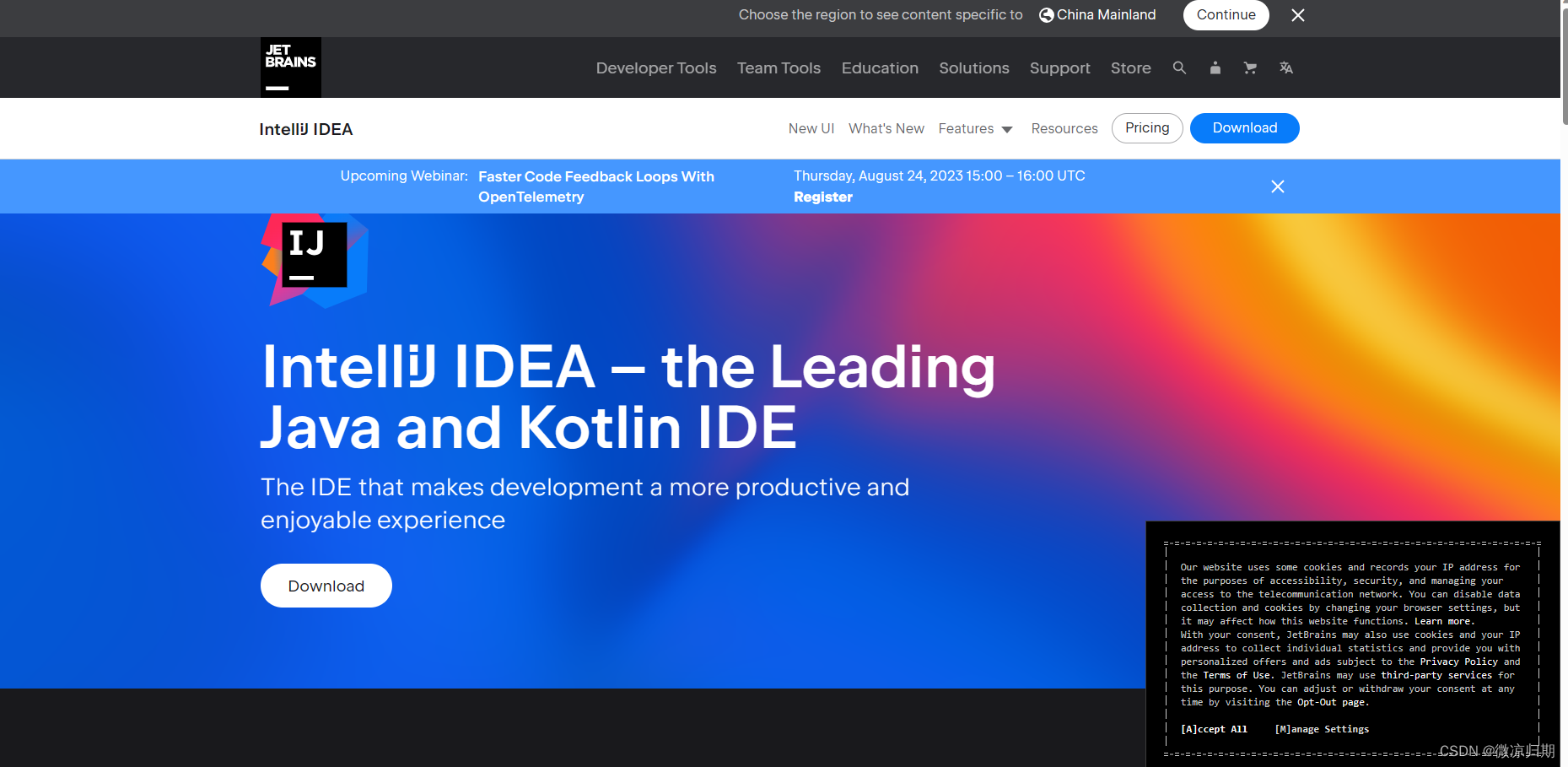Expand the Features dropdown arrow
1568x767 pixels.
pyautogui.click(x=1007, y=129)
